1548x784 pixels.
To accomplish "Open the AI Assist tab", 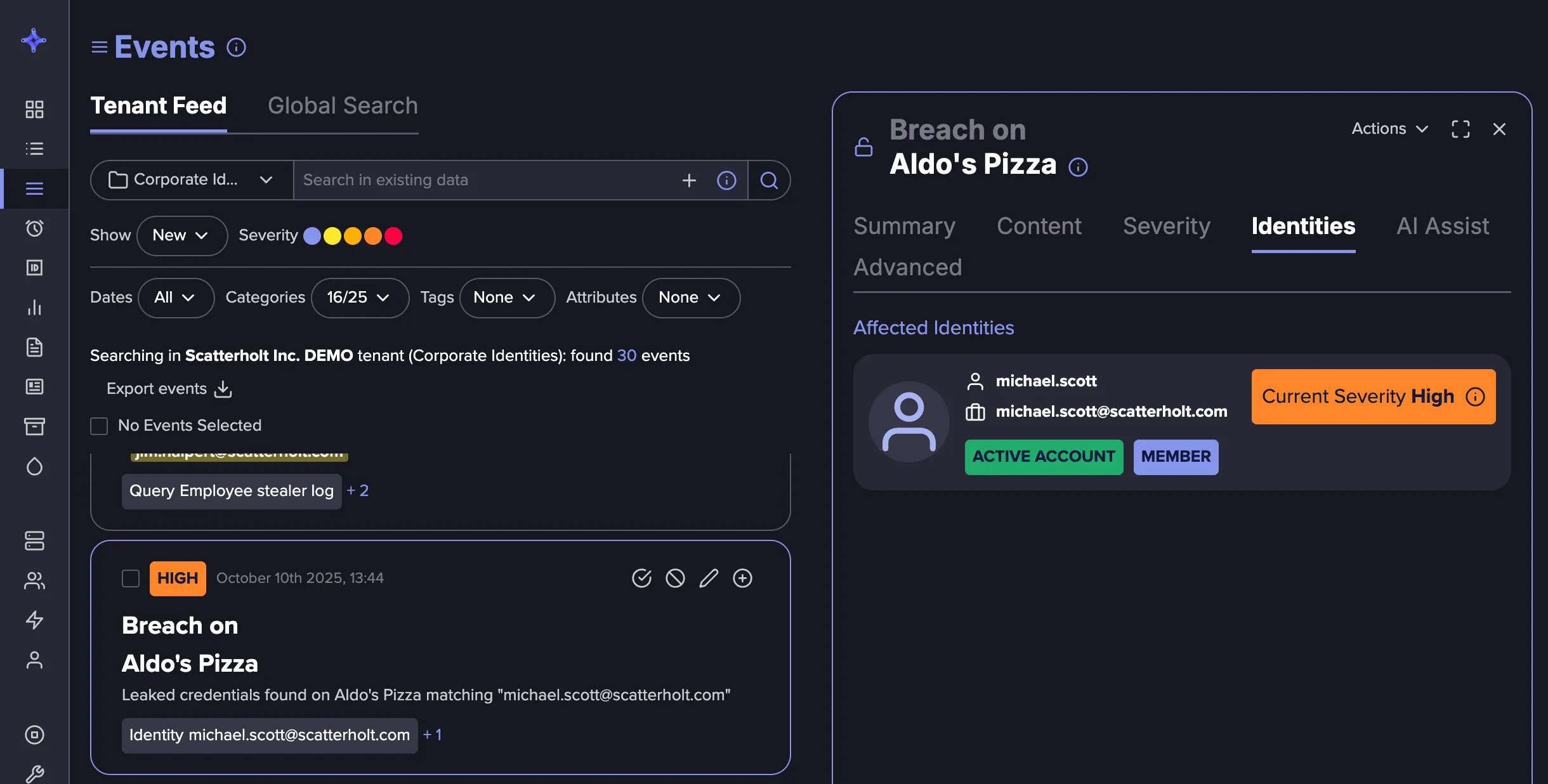I will [1443, 226].
